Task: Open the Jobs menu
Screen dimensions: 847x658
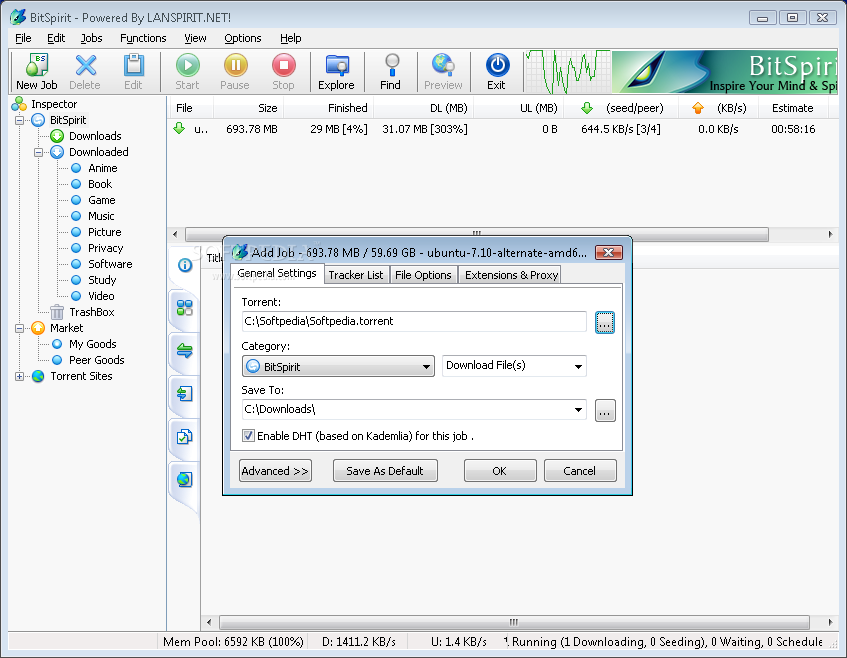Action: click(91, 38)
